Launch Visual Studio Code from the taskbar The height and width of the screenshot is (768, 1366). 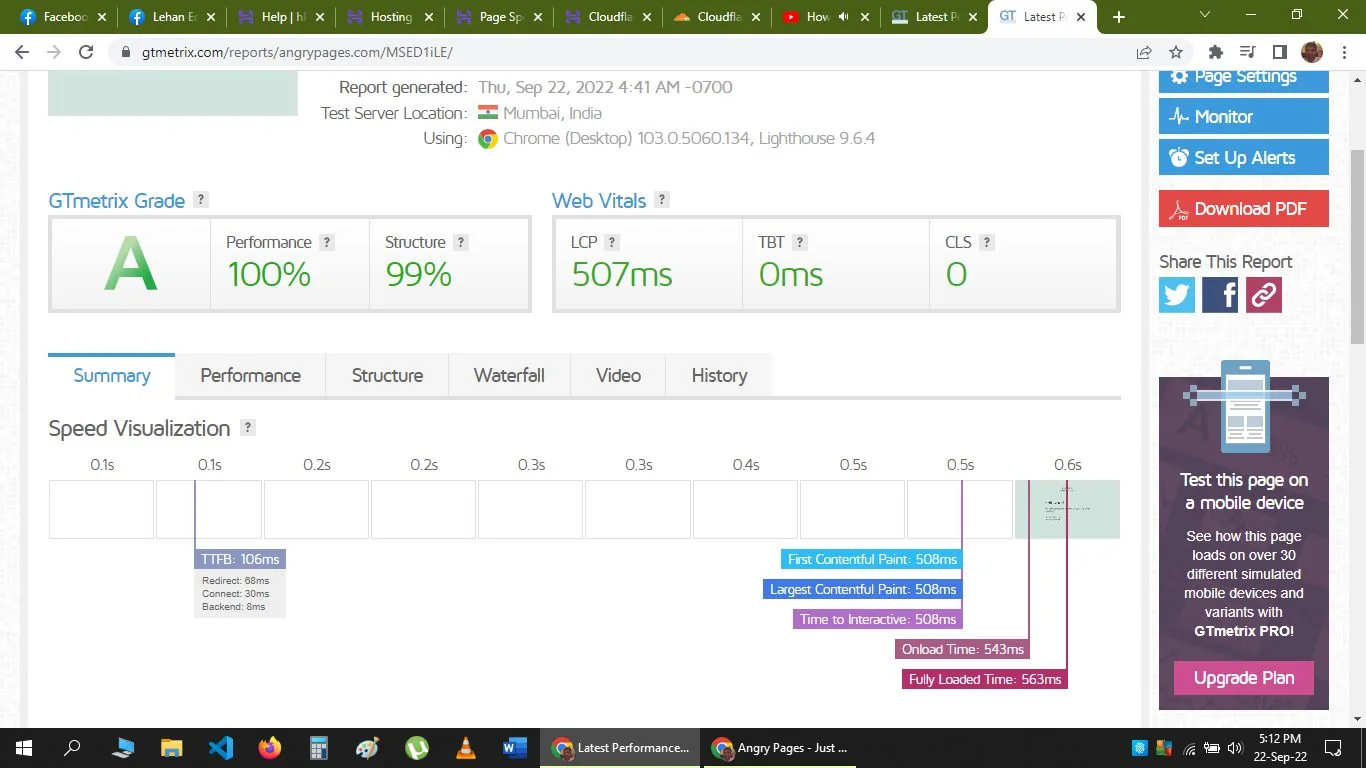coord(221,747)
